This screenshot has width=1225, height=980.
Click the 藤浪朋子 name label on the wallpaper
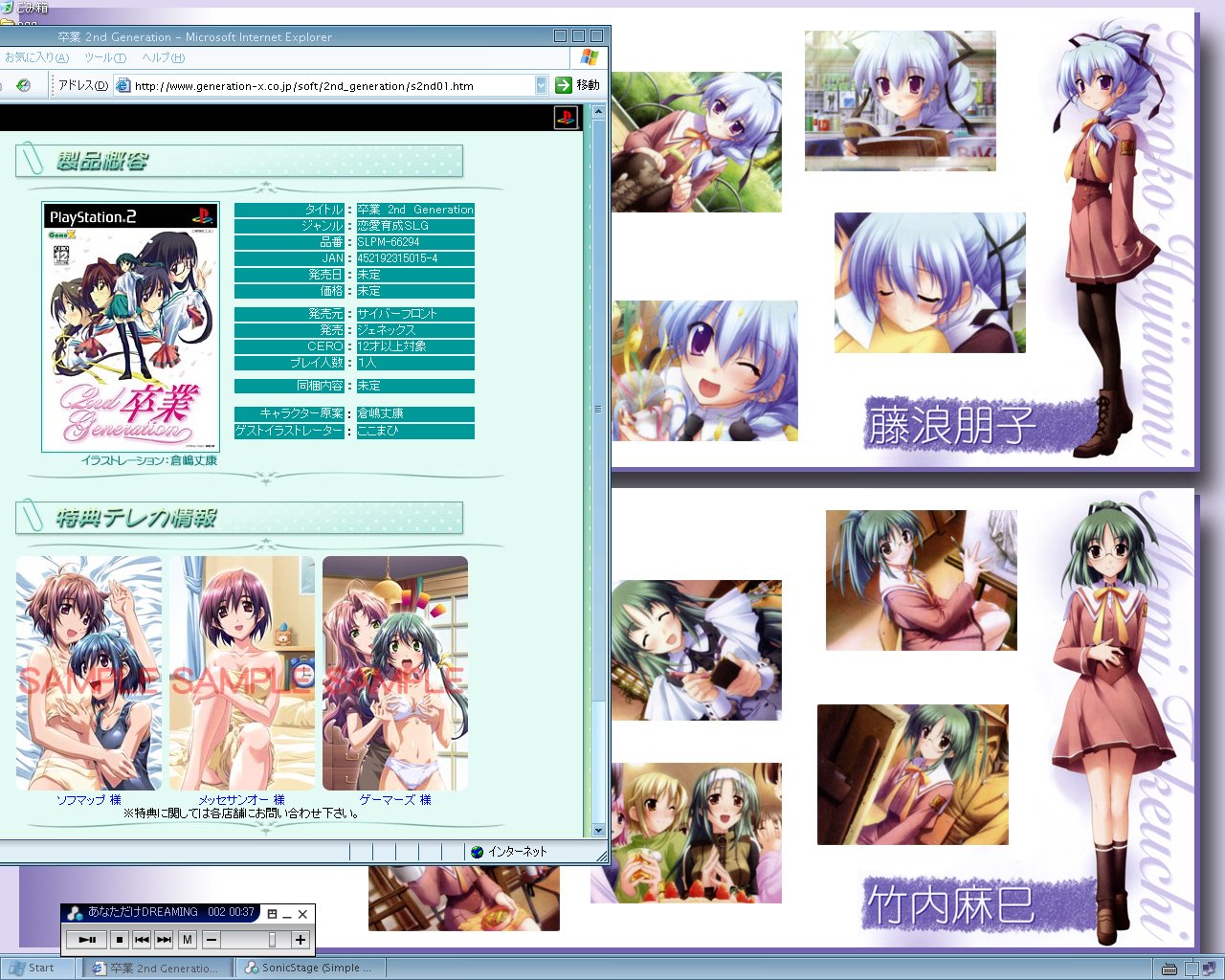951,426
